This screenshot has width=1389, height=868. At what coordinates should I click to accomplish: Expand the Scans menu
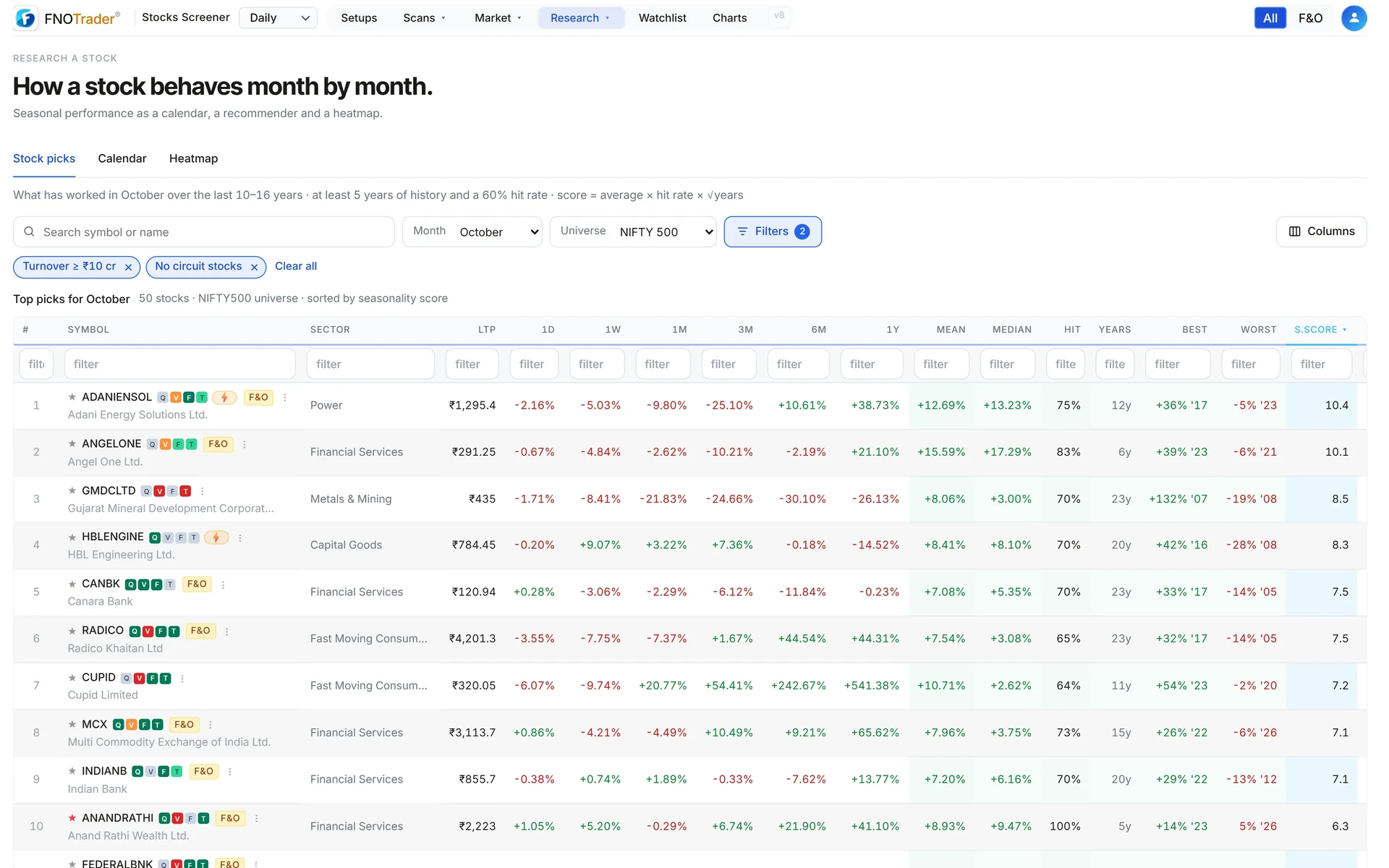[425, 18]
